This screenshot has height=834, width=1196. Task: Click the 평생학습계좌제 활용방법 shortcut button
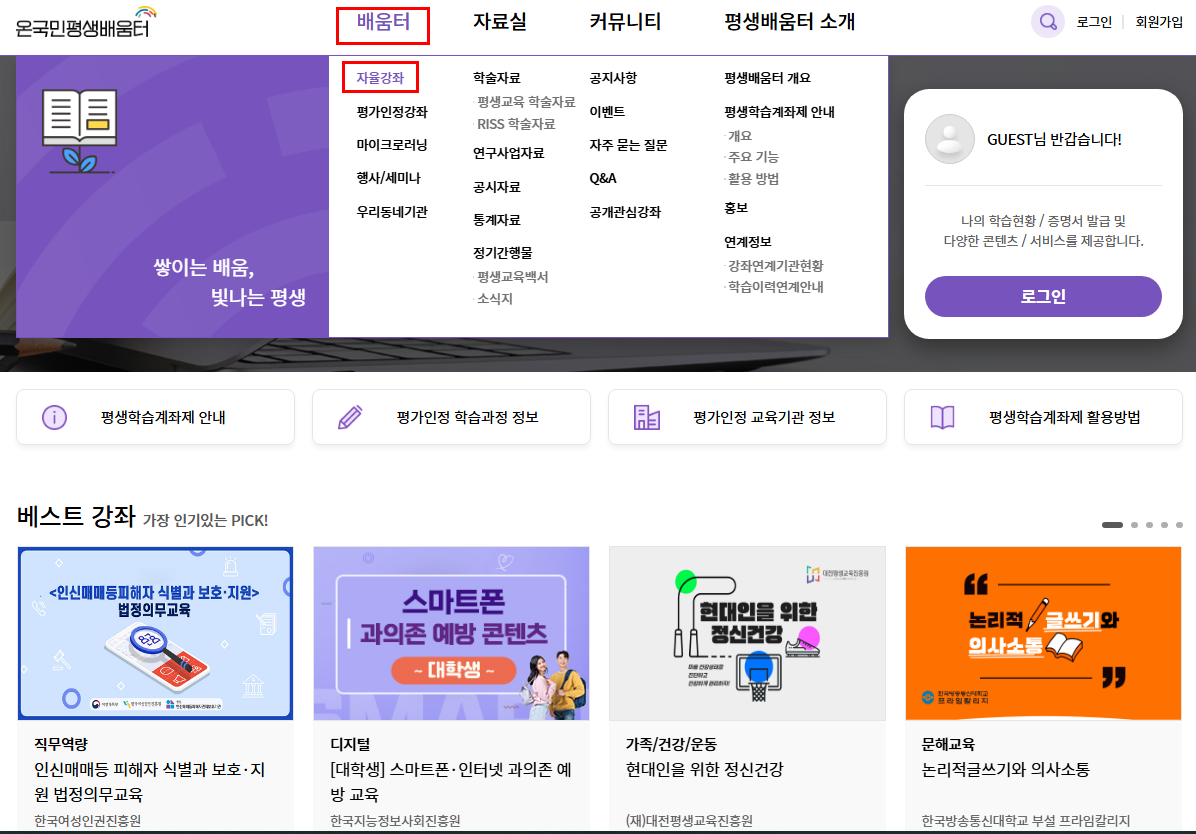pos(1043,417)
